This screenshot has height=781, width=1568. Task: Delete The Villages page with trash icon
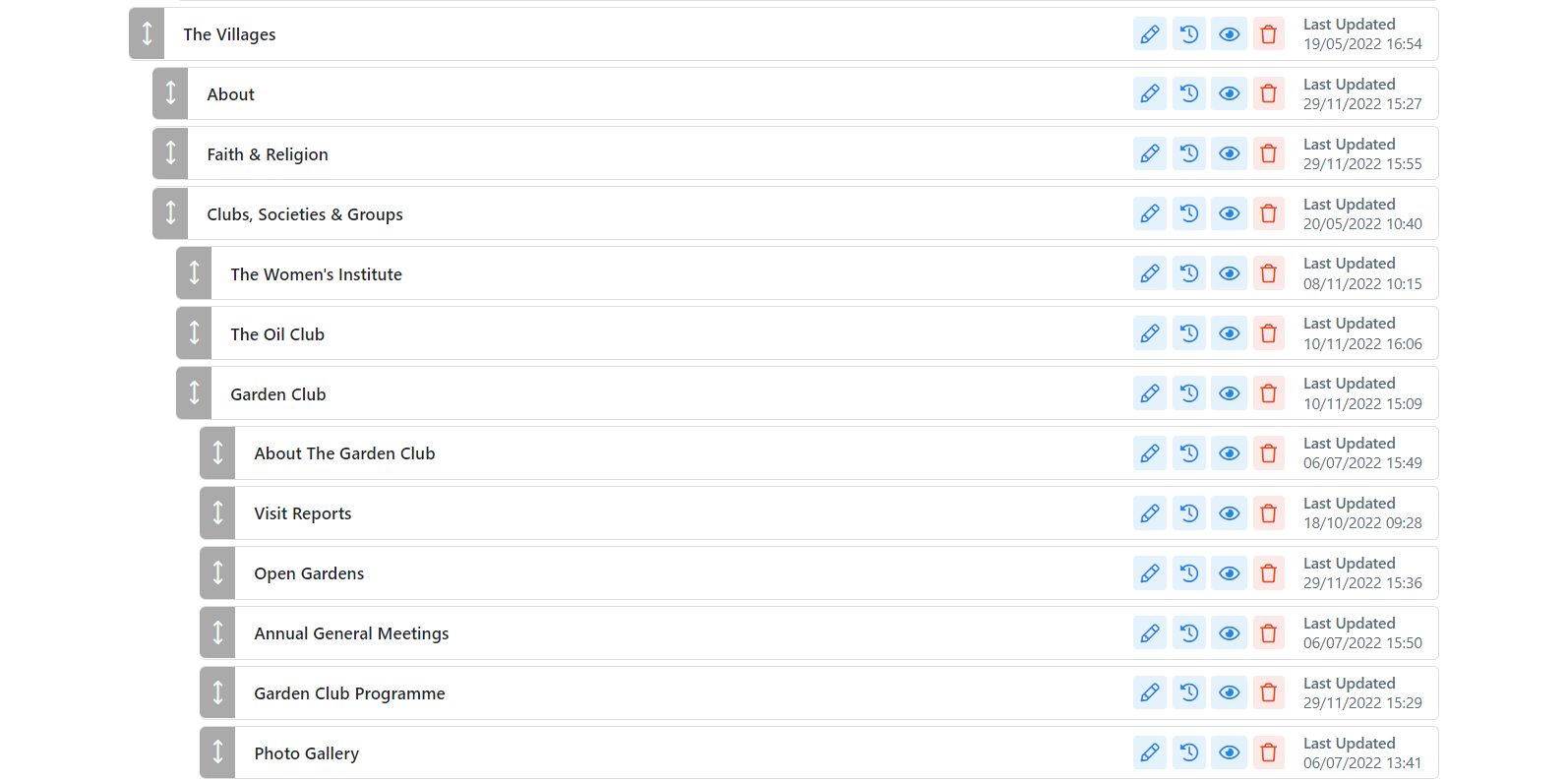[x=1269, y=34]
